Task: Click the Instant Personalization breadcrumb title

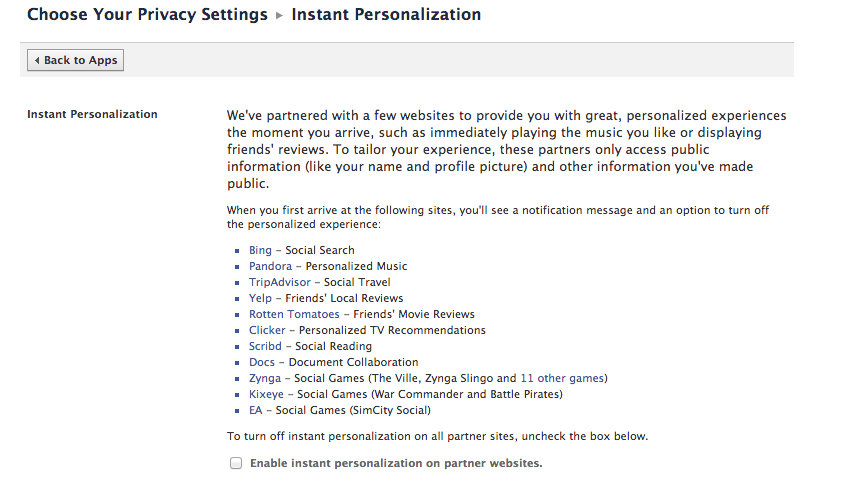Action: (386, 15)
